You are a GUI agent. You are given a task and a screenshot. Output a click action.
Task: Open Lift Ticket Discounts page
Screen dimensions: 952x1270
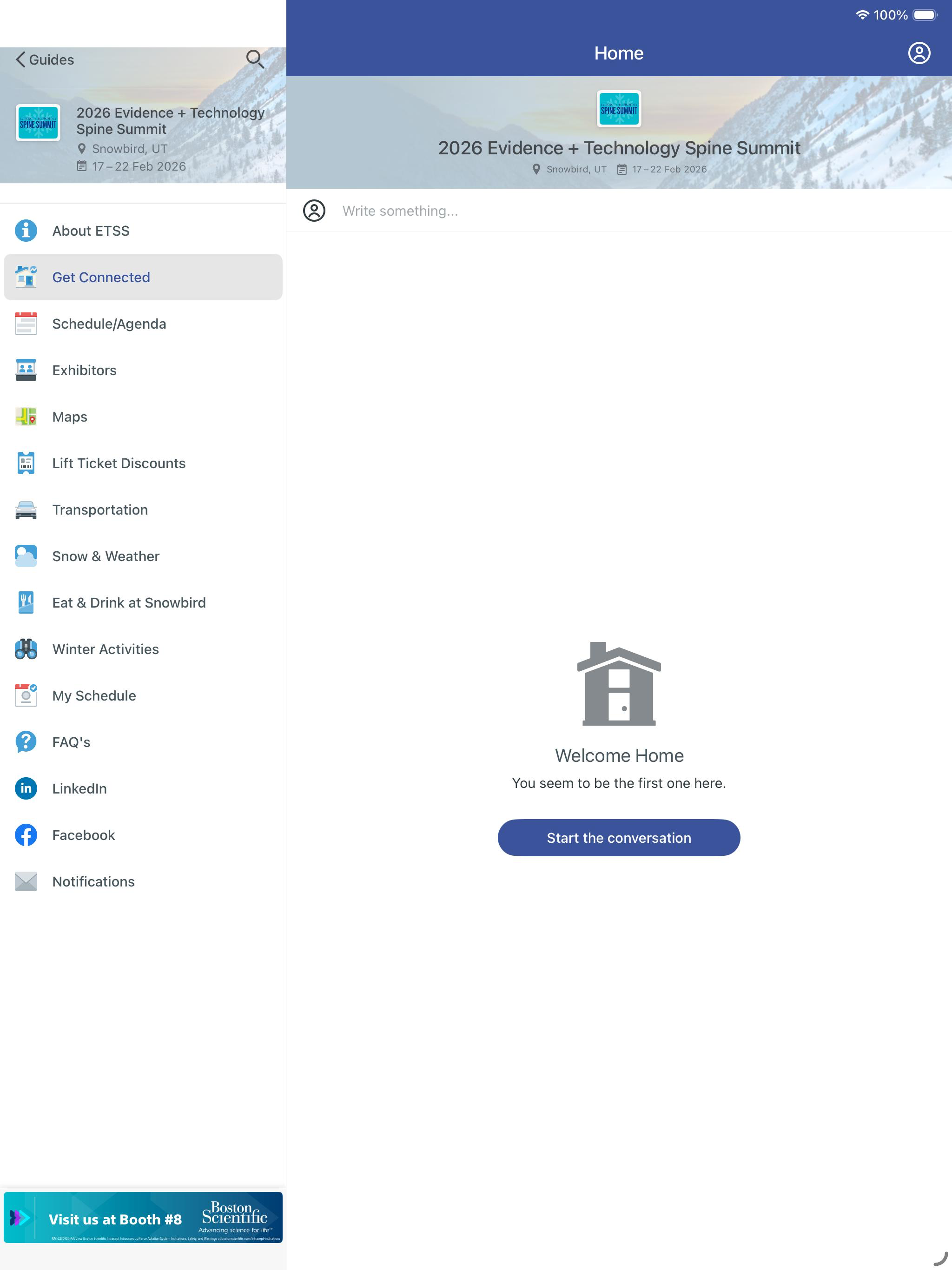pos(143,463)
